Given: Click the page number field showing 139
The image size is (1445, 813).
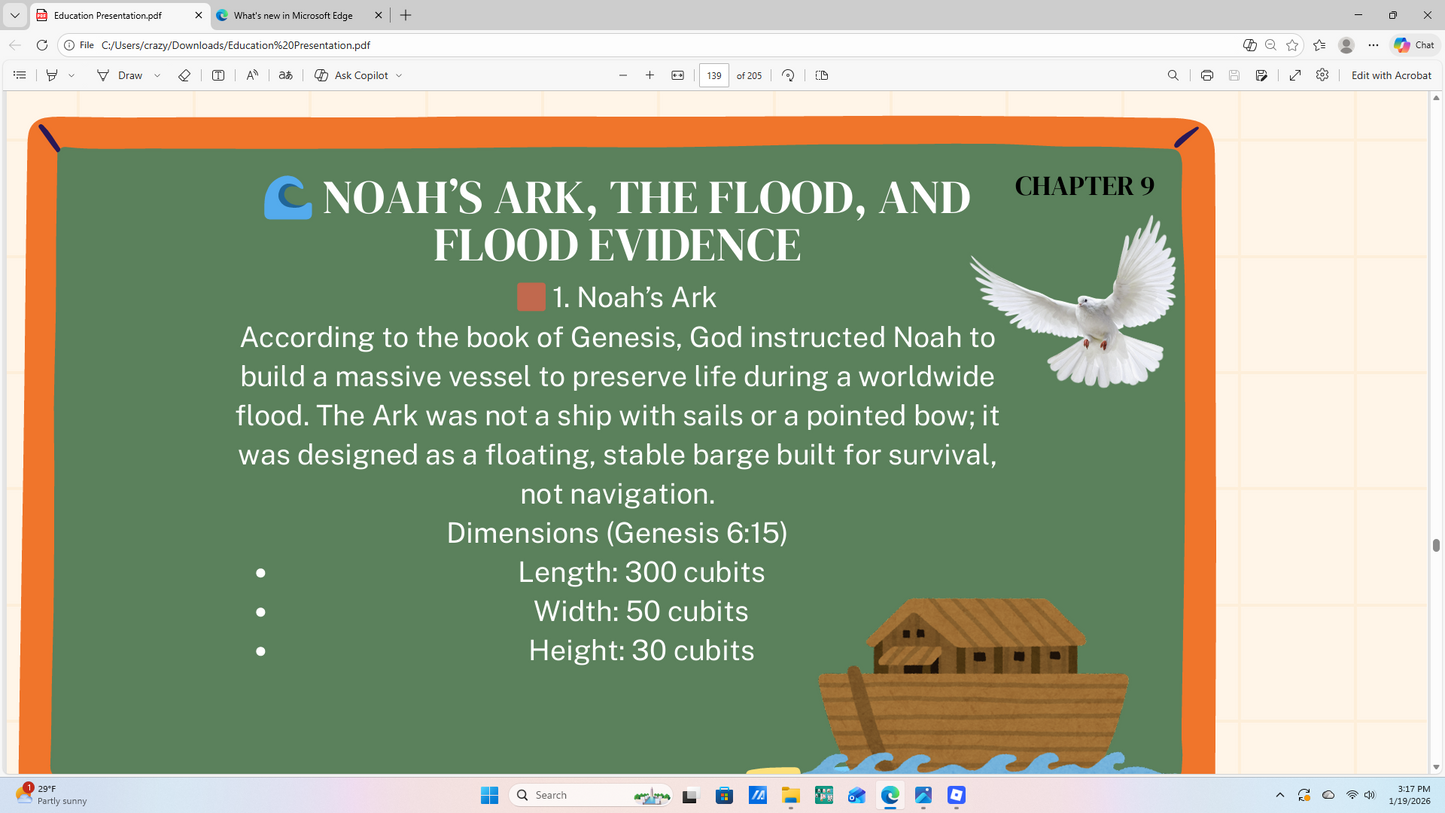Looking at the screenshot, I should 714,75.
